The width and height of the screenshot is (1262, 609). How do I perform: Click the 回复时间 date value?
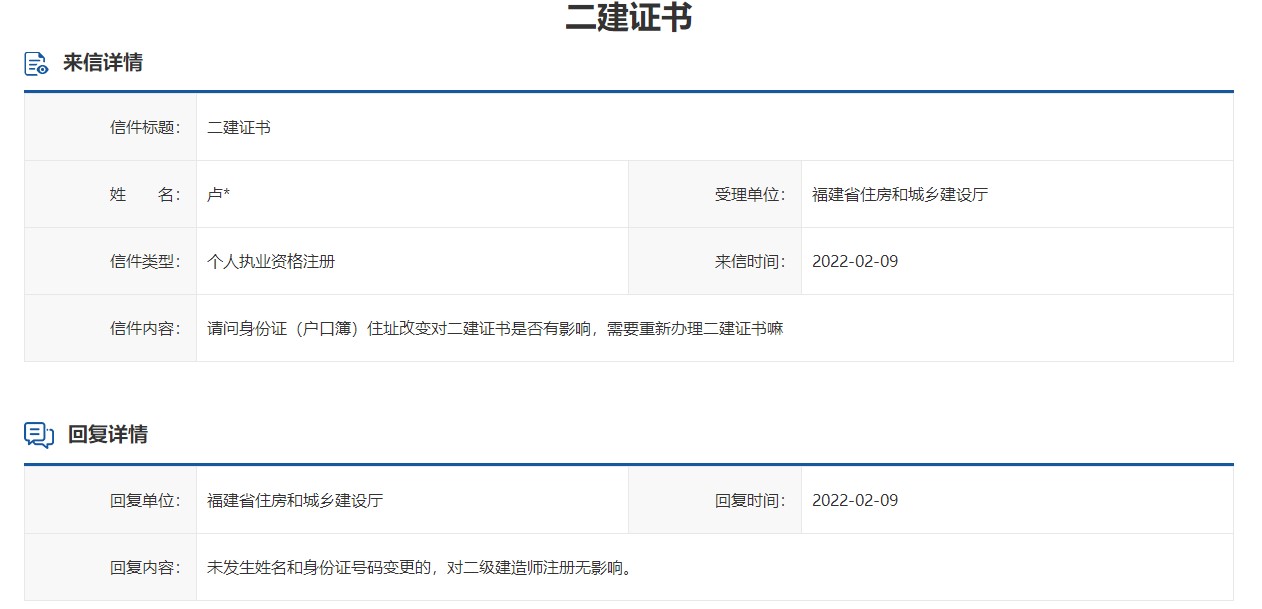(x=855, y=501)
